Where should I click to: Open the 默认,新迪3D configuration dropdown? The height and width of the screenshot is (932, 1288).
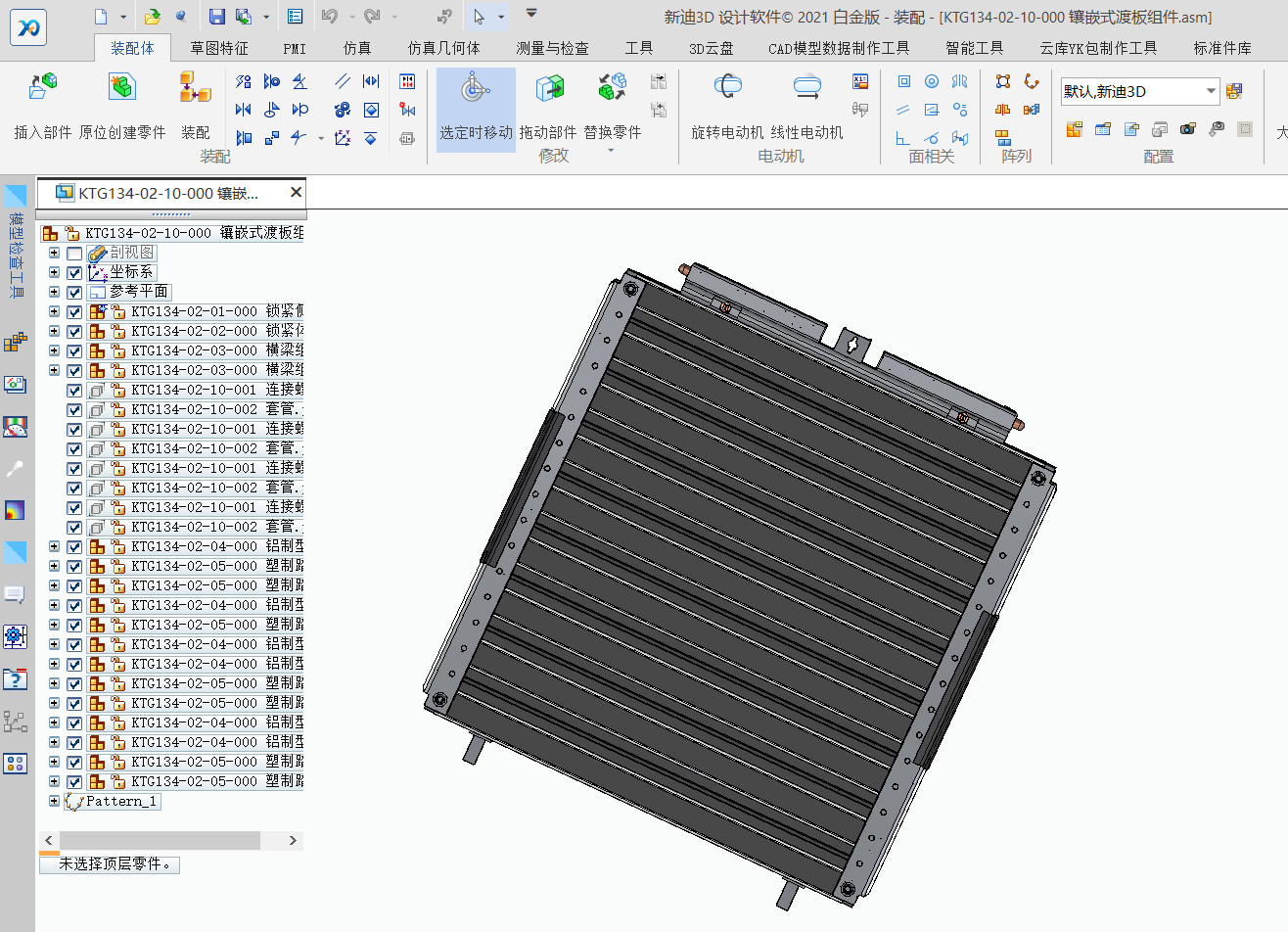coord(1211,91)
